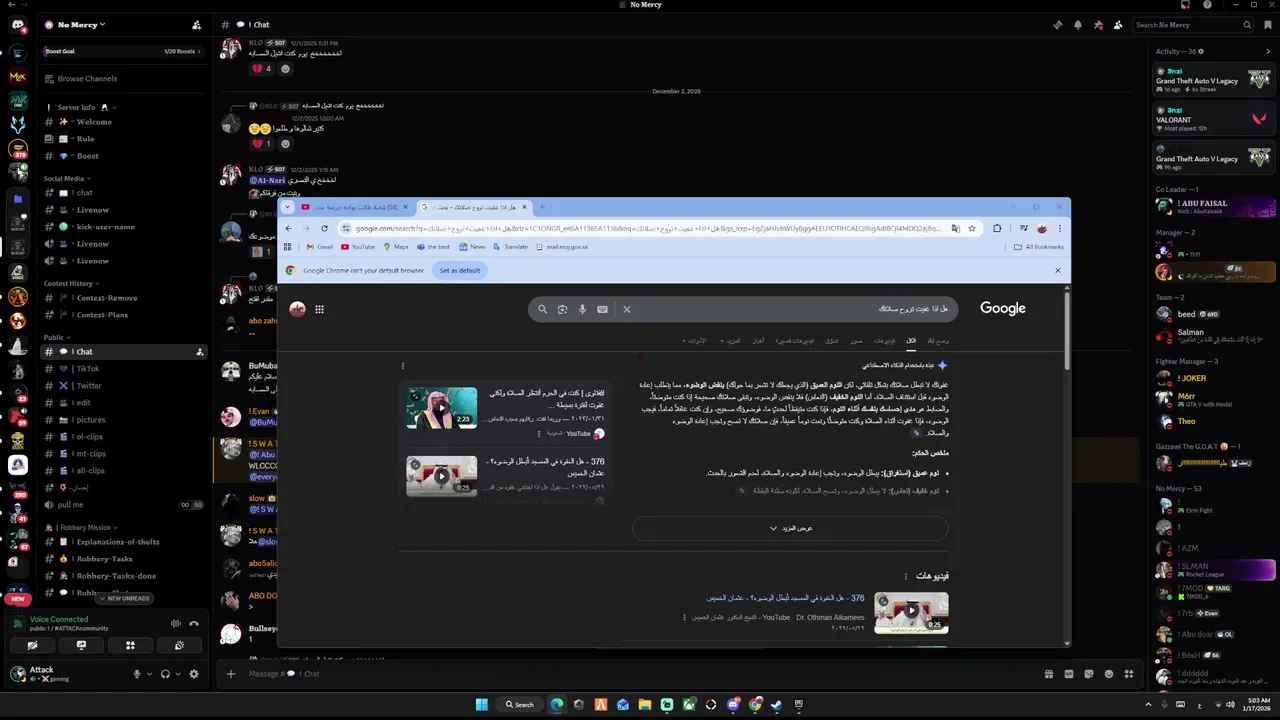Expand microphone input options arrow

point(149,674)
